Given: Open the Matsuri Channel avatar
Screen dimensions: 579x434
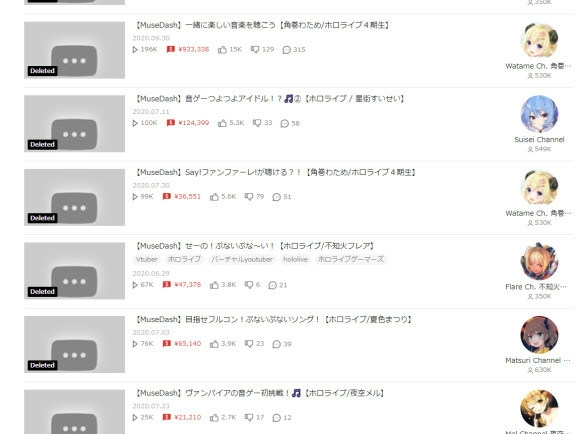Looking at the screenshot, I should pyautogui.click(x=539, y=335).
